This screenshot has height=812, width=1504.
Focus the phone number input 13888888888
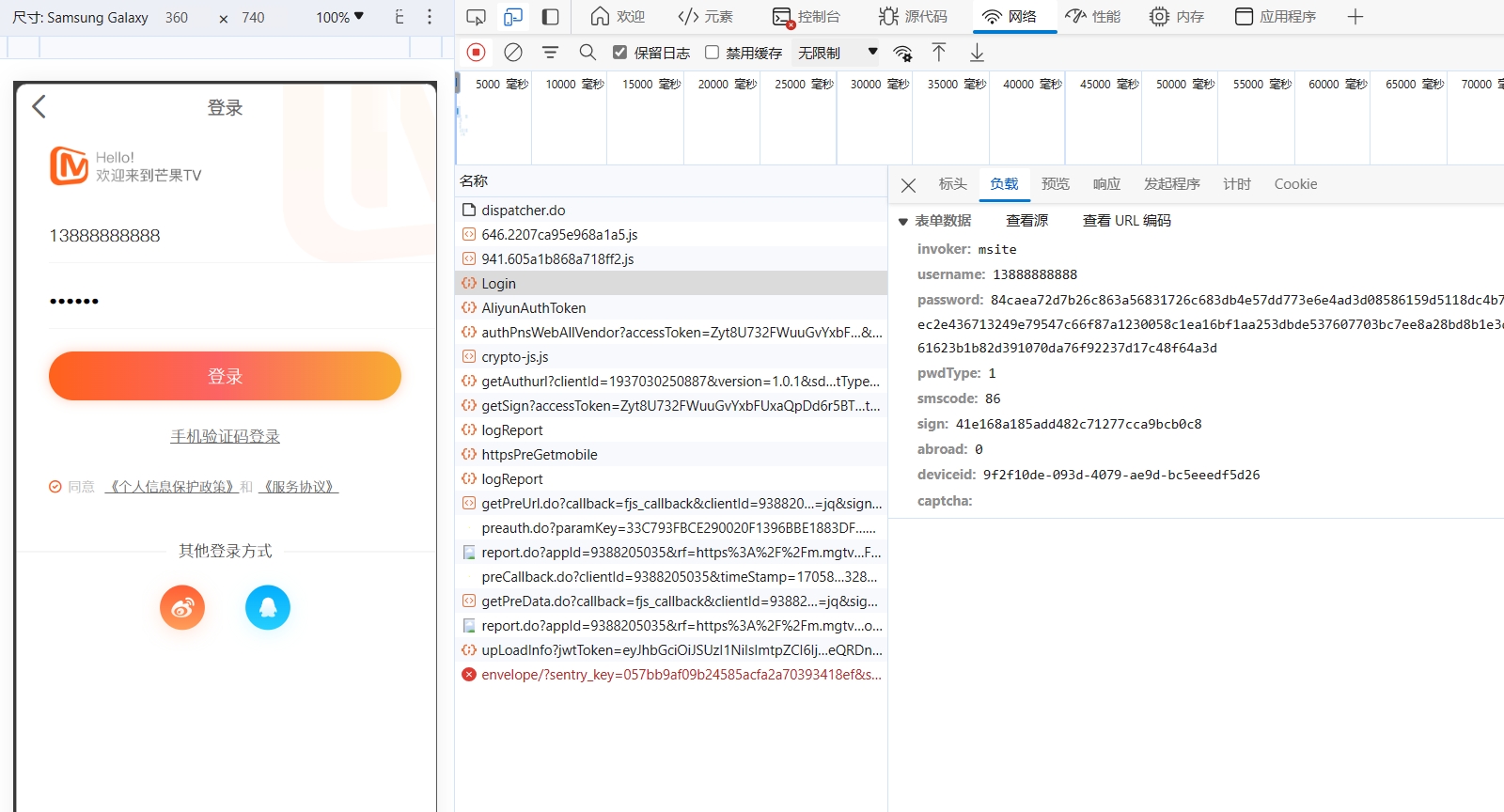225,236
